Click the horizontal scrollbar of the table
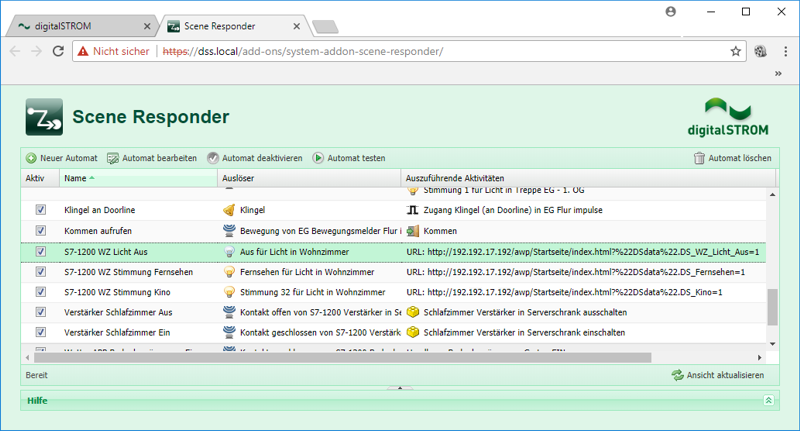 click(350, 357)
